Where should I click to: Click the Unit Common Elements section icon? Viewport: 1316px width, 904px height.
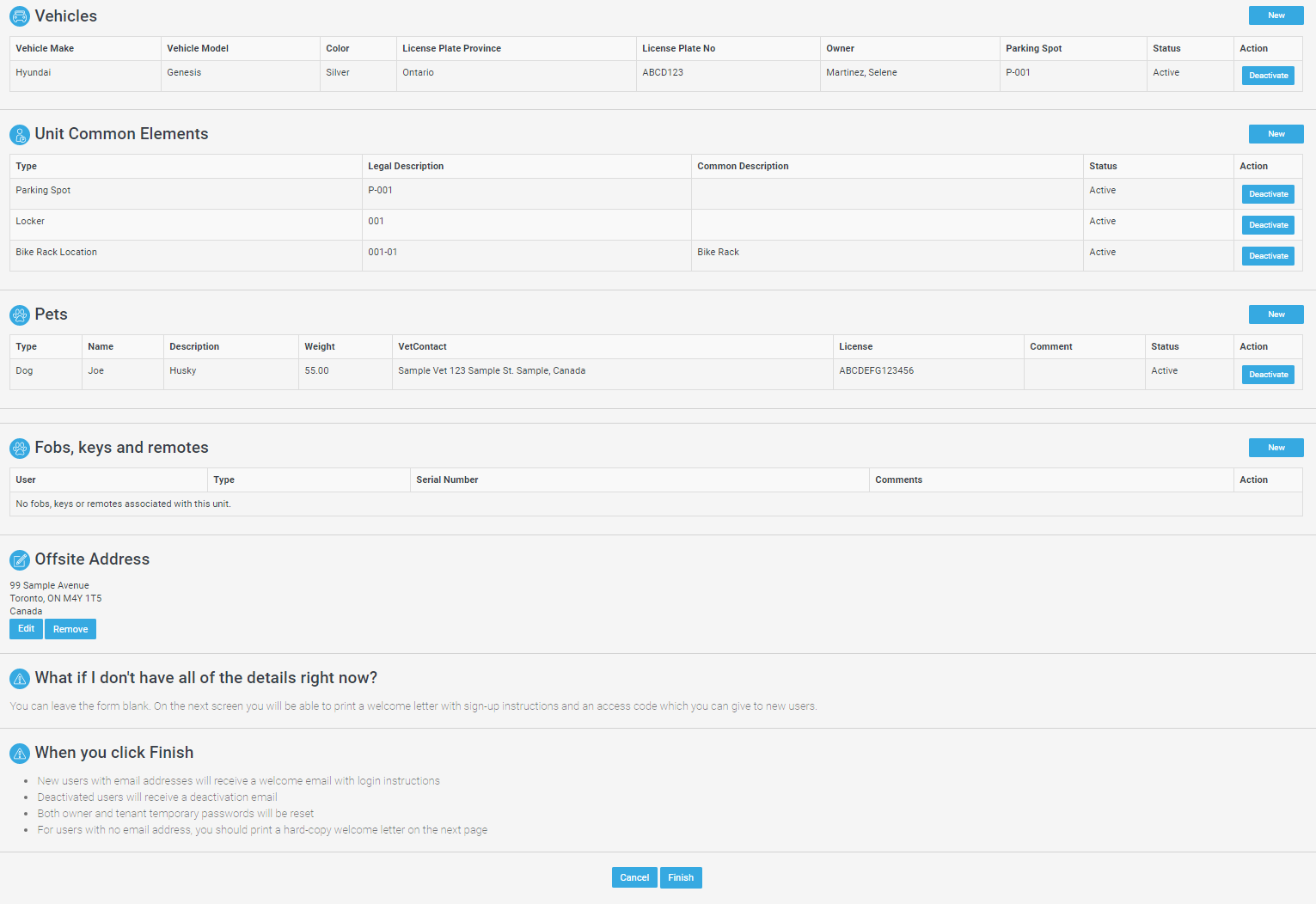click(19, 134)
